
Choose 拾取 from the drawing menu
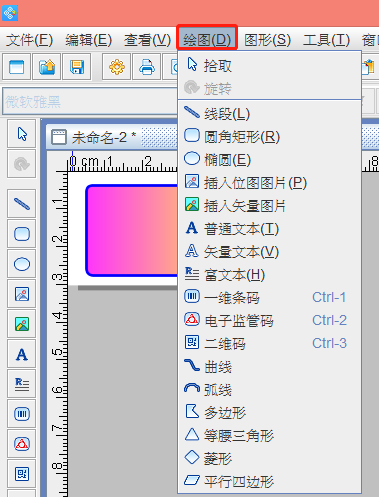[x=270, y=65]
